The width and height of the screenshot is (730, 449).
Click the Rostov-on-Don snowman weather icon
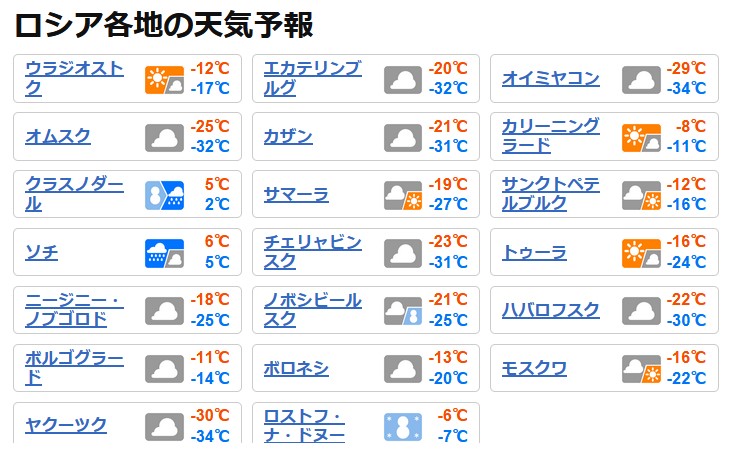[402, 427]
